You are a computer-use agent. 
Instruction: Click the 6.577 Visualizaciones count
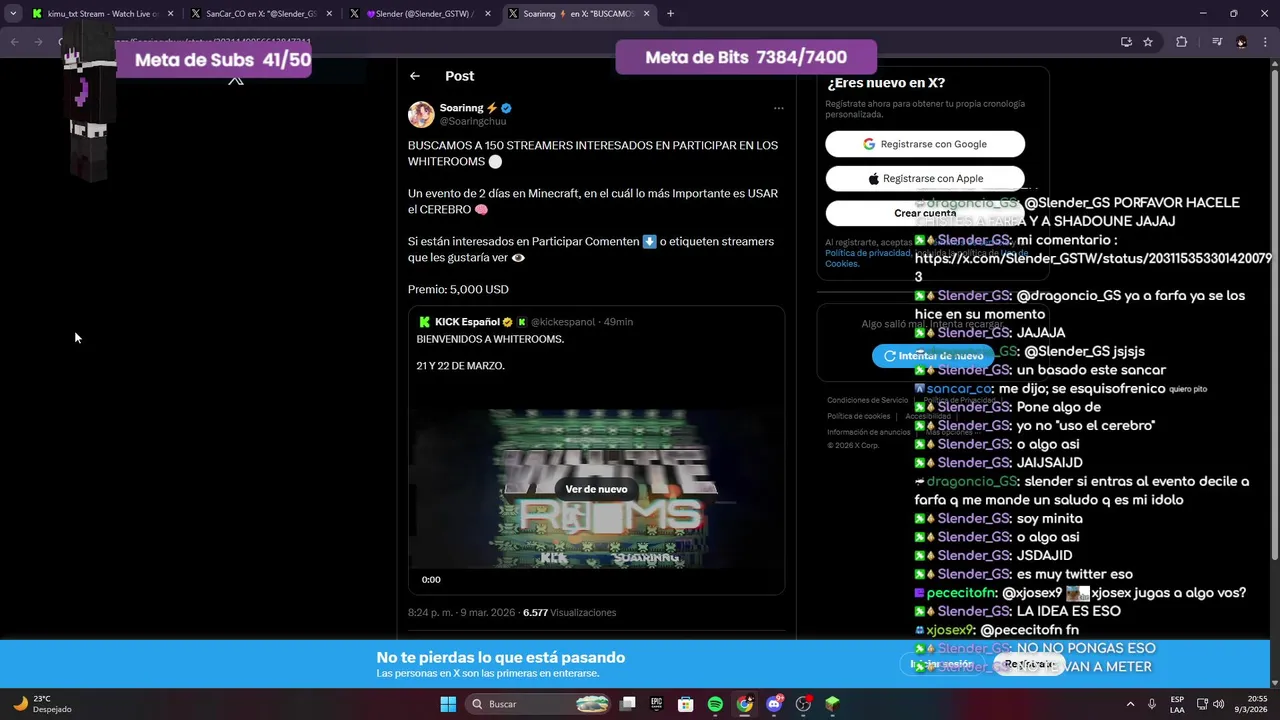(x=569, y=612)
